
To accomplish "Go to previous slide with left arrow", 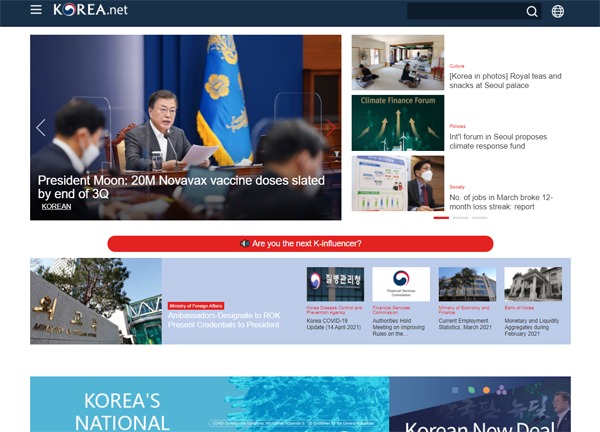I will (41, 127).
